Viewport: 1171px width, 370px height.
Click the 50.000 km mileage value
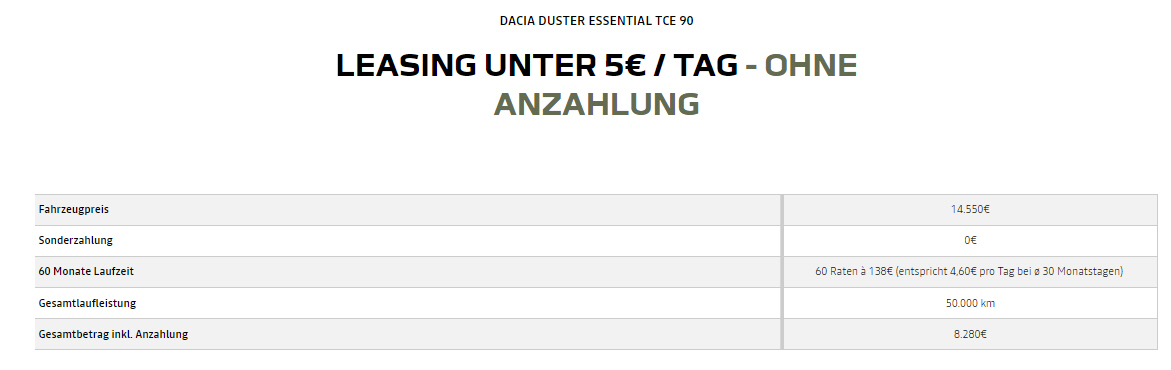click(x=970, y=303)
